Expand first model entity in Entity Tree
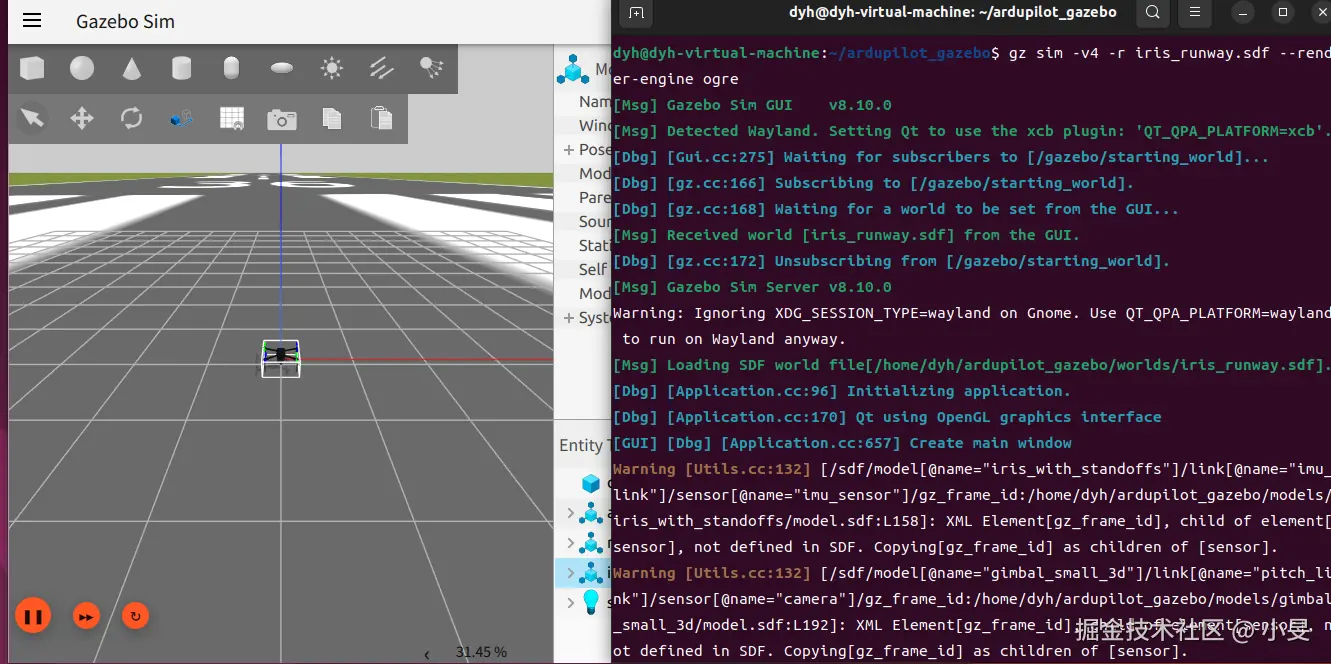 (x=571, y=514)
